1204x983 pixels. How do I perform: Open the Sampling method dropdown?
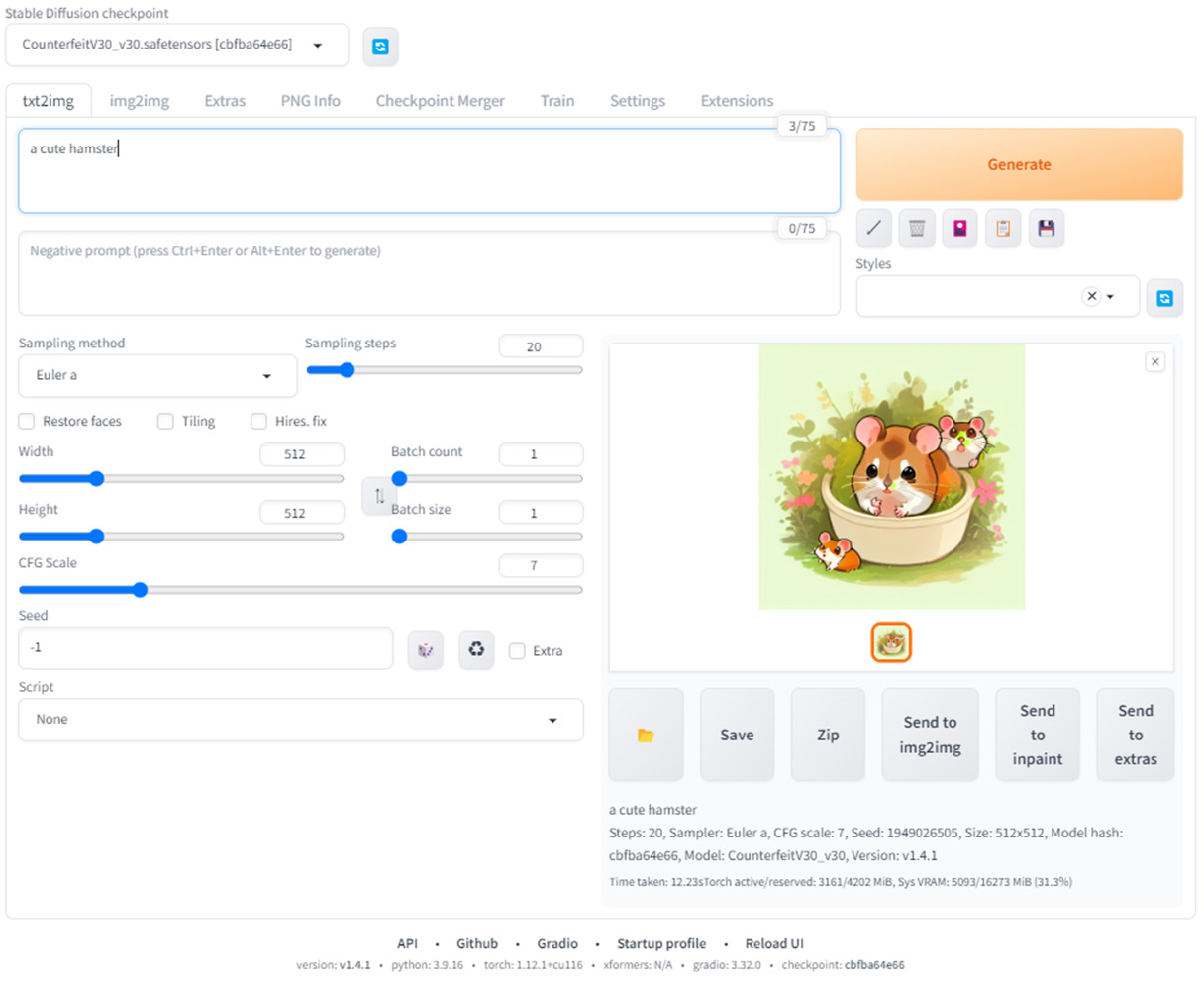(x=156, y=376)
